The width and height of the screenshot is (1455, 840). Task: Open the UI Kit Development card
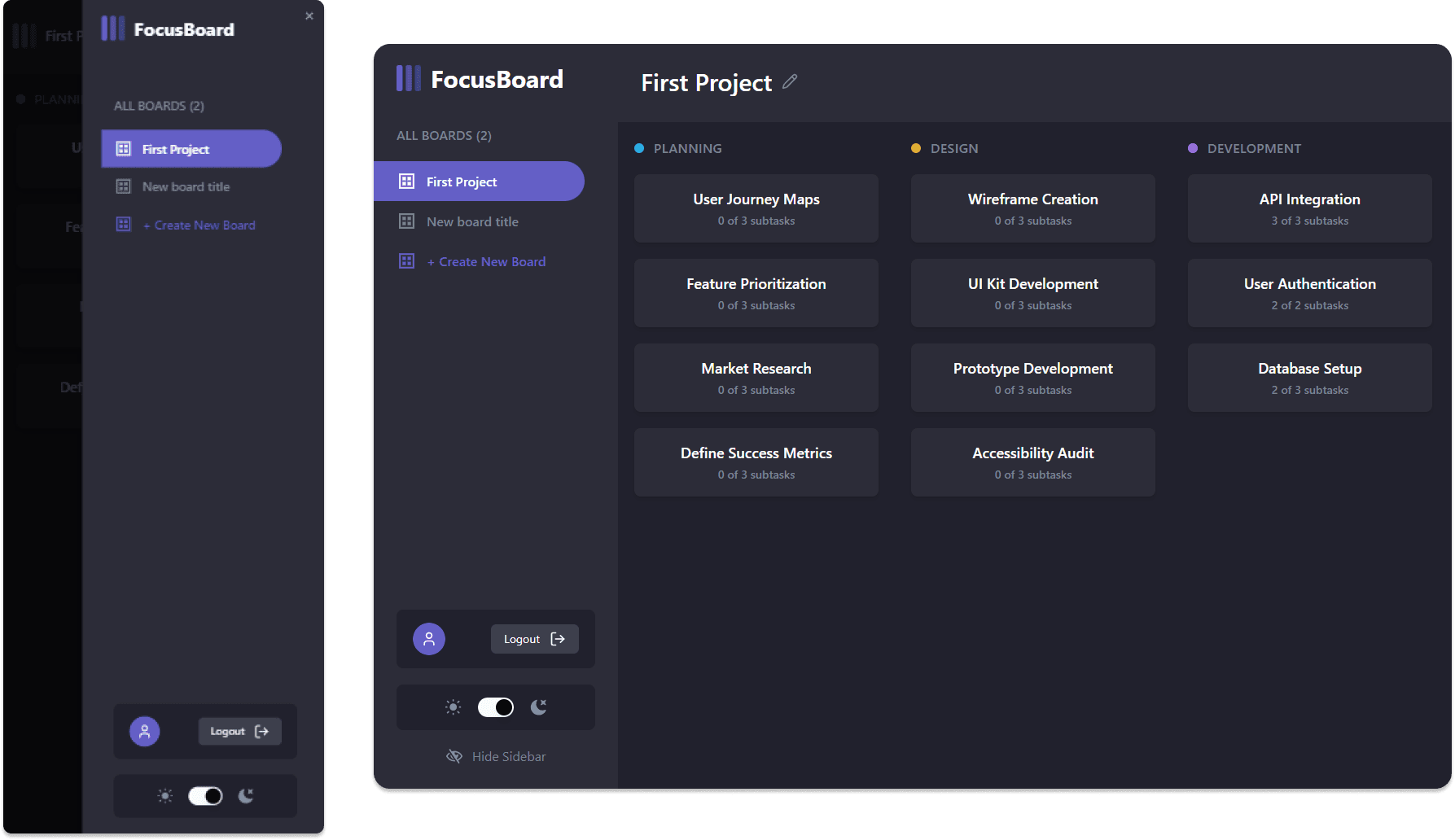click(1033, 293)
